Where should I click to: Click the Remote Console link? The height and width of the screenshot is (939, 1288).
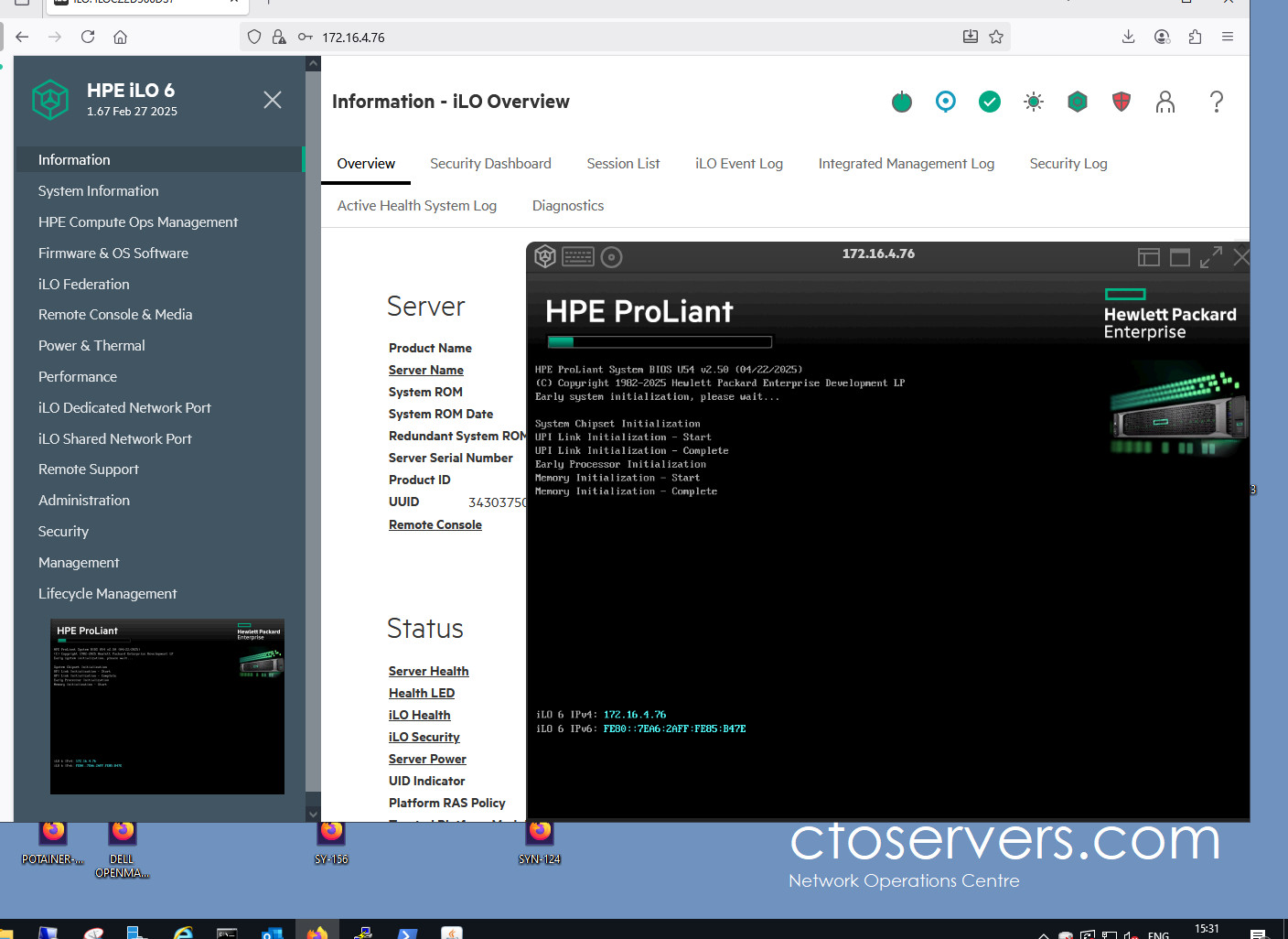pos(435,524)
